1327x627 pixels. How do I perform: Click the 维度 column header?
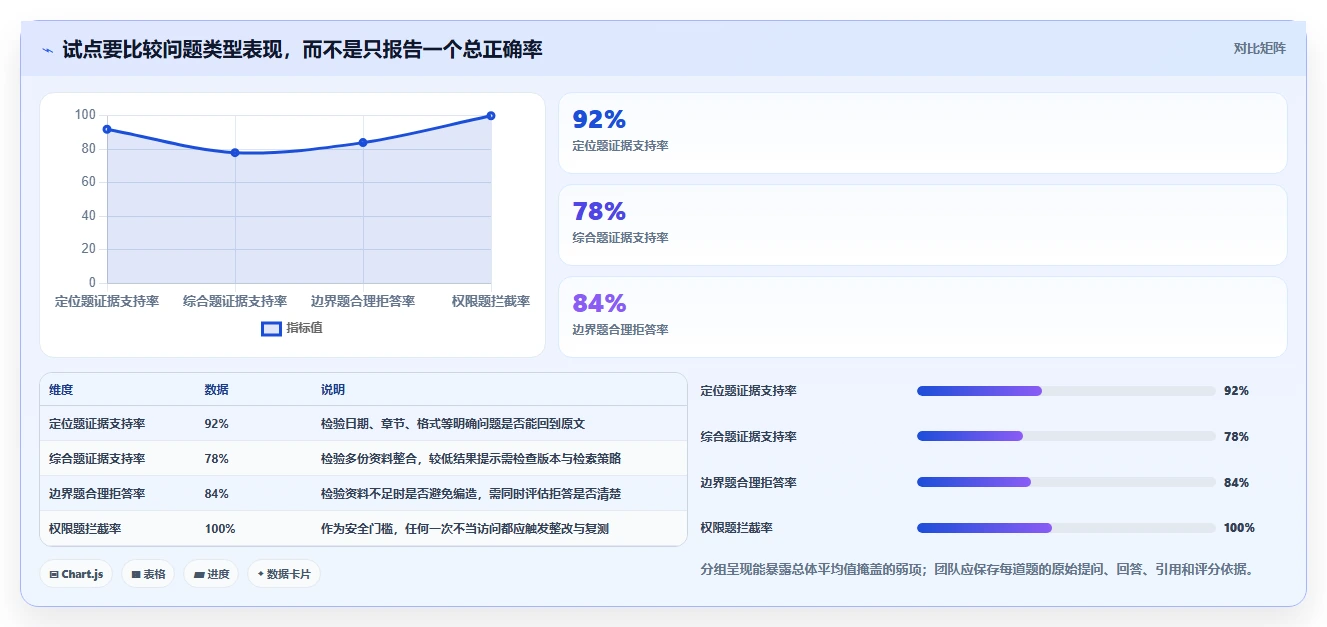[x=61, y=389]
